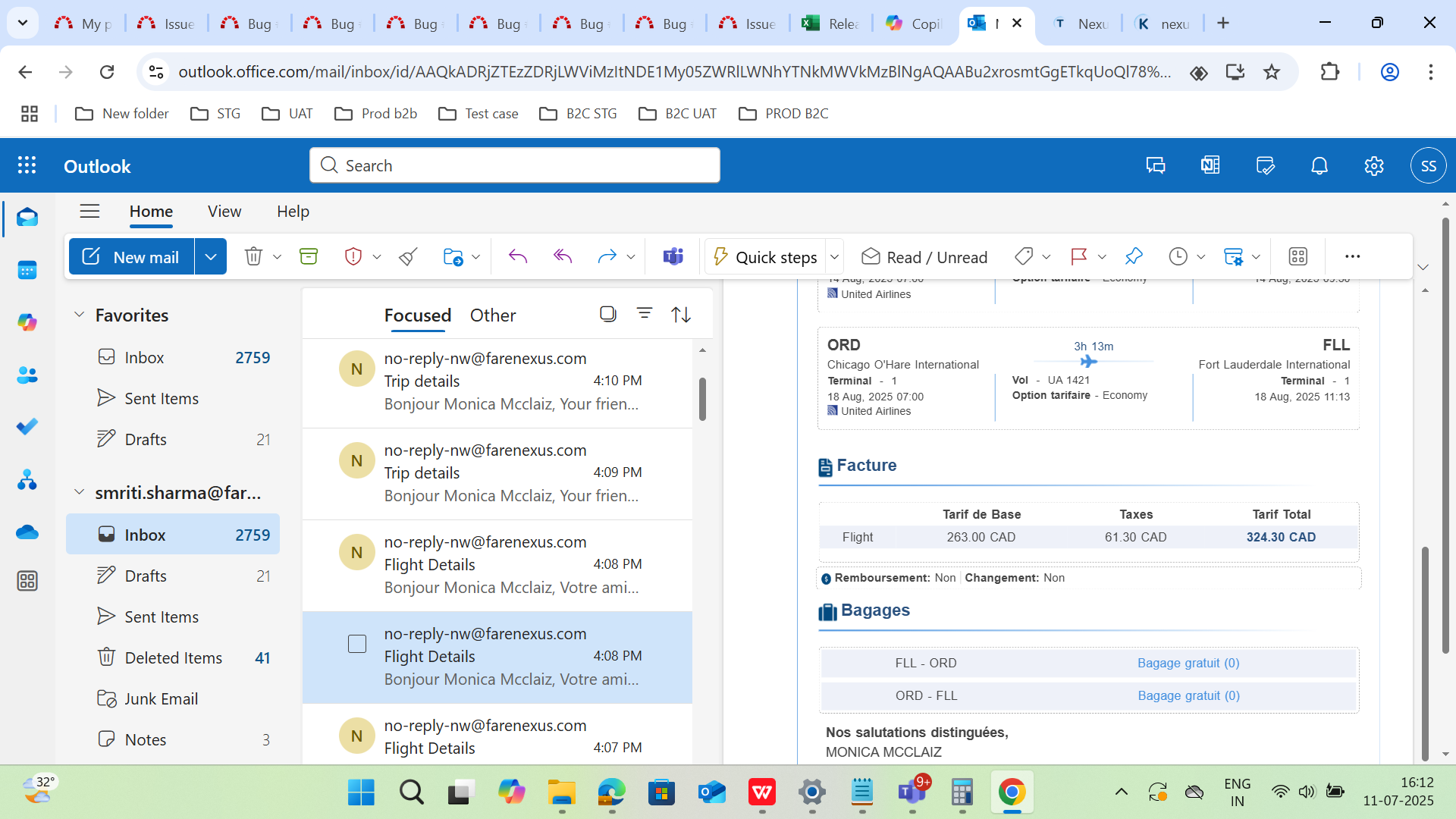The width and height of the screenshot is (1456, 819).
Task: Open the Teams chat icon in header
Action: pyautogui.click(x=1156, y=165)
